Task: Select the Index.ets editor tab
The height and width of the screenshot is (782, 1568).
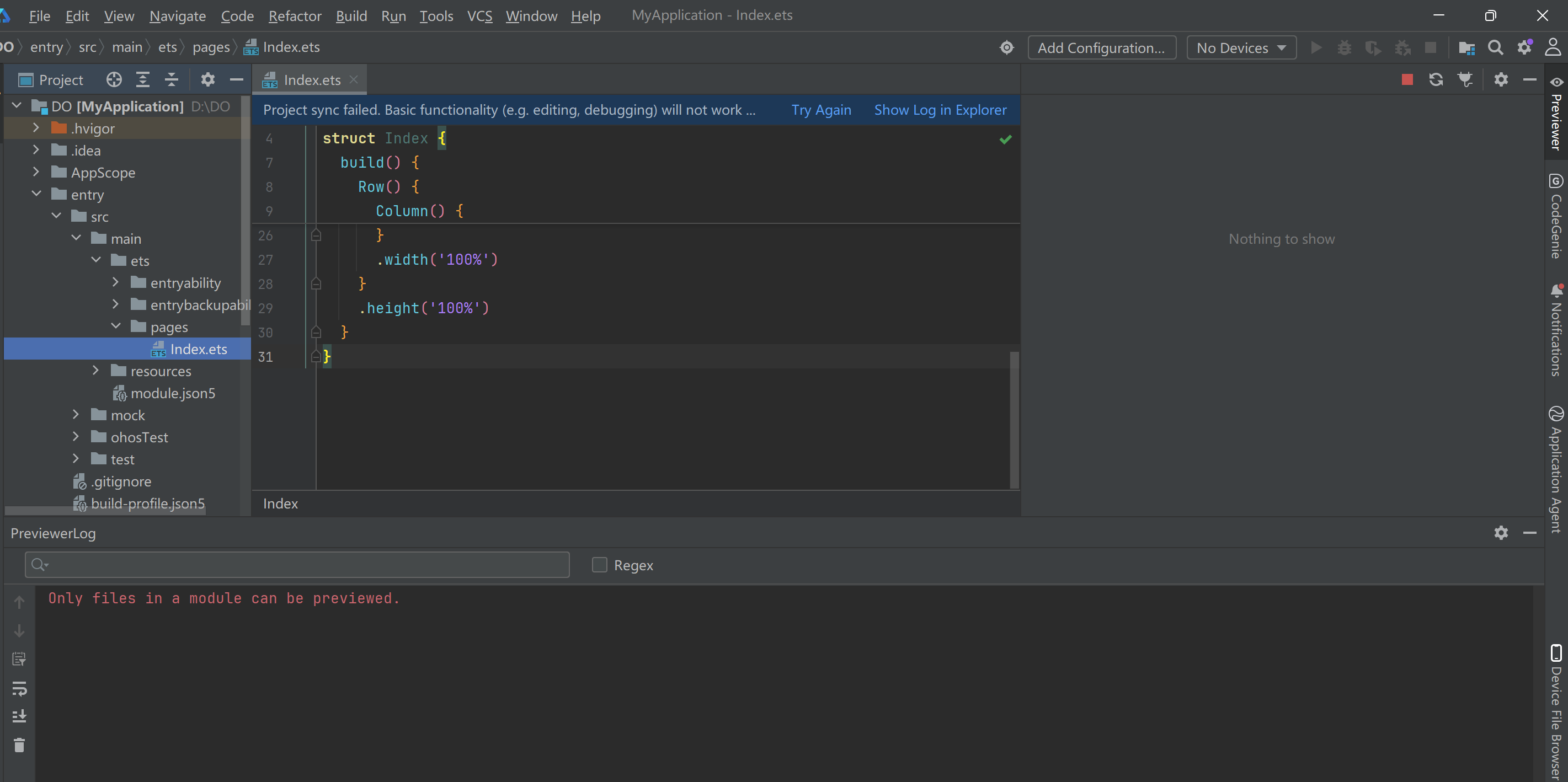Action: tap(311, 80)
